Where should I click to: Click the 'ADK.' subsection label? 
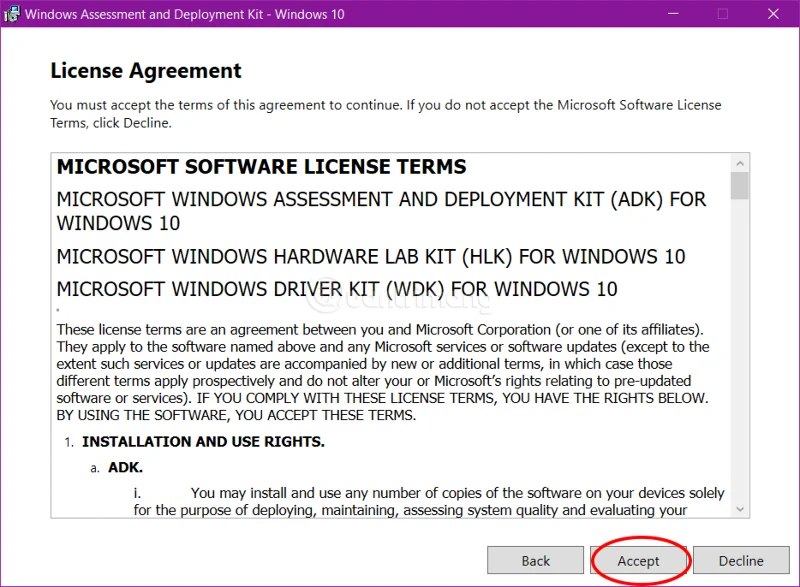[x=125, y=467]
